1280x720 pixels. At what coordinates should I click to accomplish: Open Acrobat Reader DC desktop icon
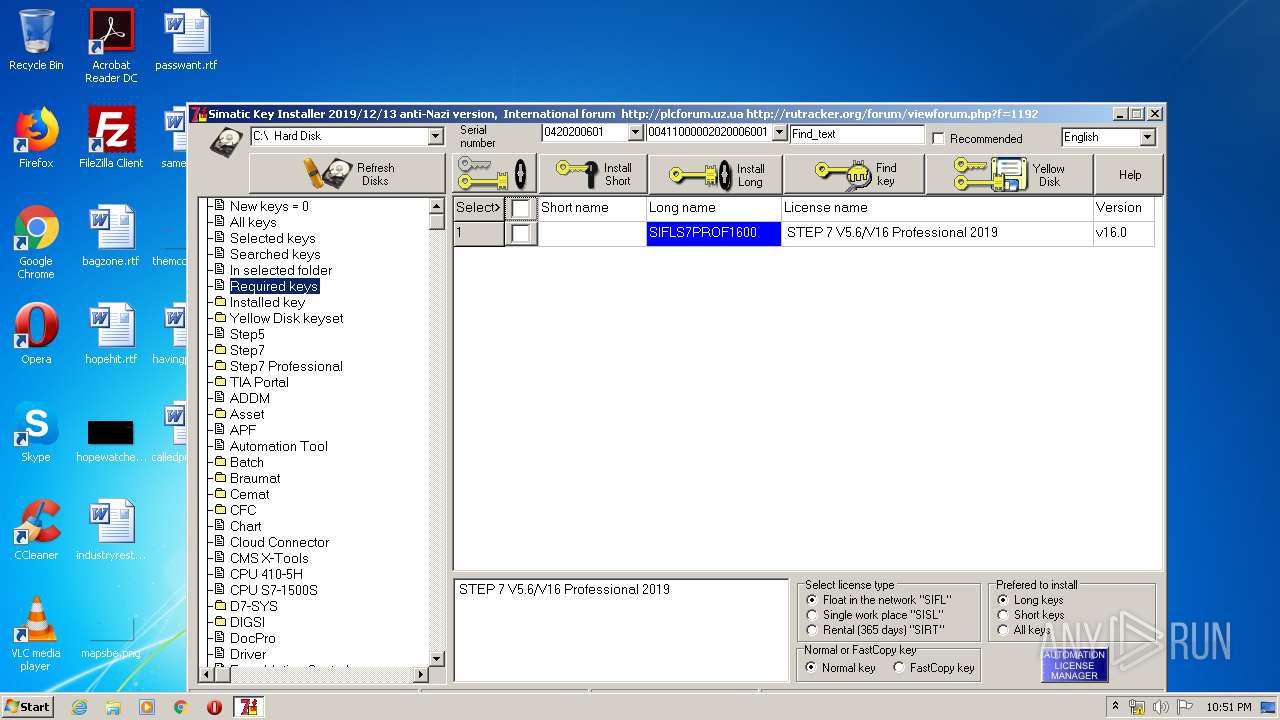pos(111,46)
